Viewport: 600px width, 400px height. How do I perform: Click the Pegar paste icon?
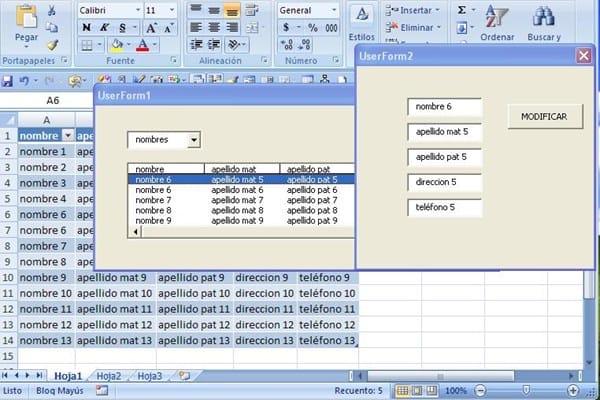26,17
